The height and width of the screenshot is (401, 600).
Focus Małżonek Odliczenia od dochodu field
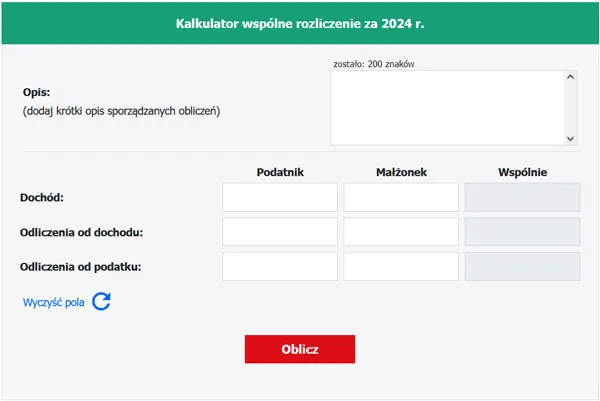tap(401, 232)
